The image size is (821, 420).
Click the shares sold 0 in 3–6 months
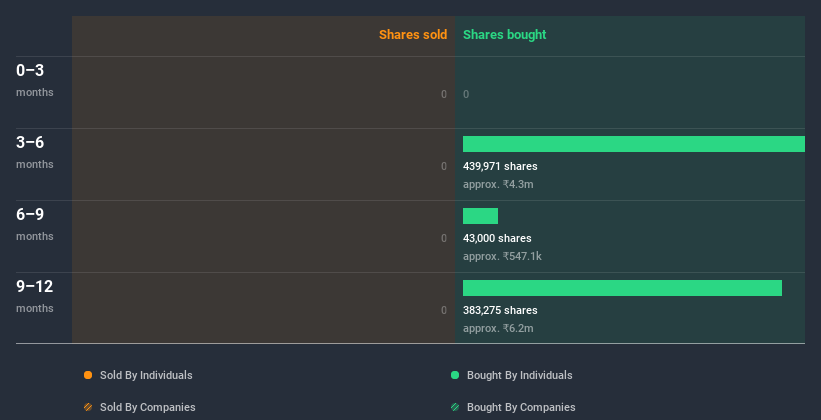(x=444, y=167)
